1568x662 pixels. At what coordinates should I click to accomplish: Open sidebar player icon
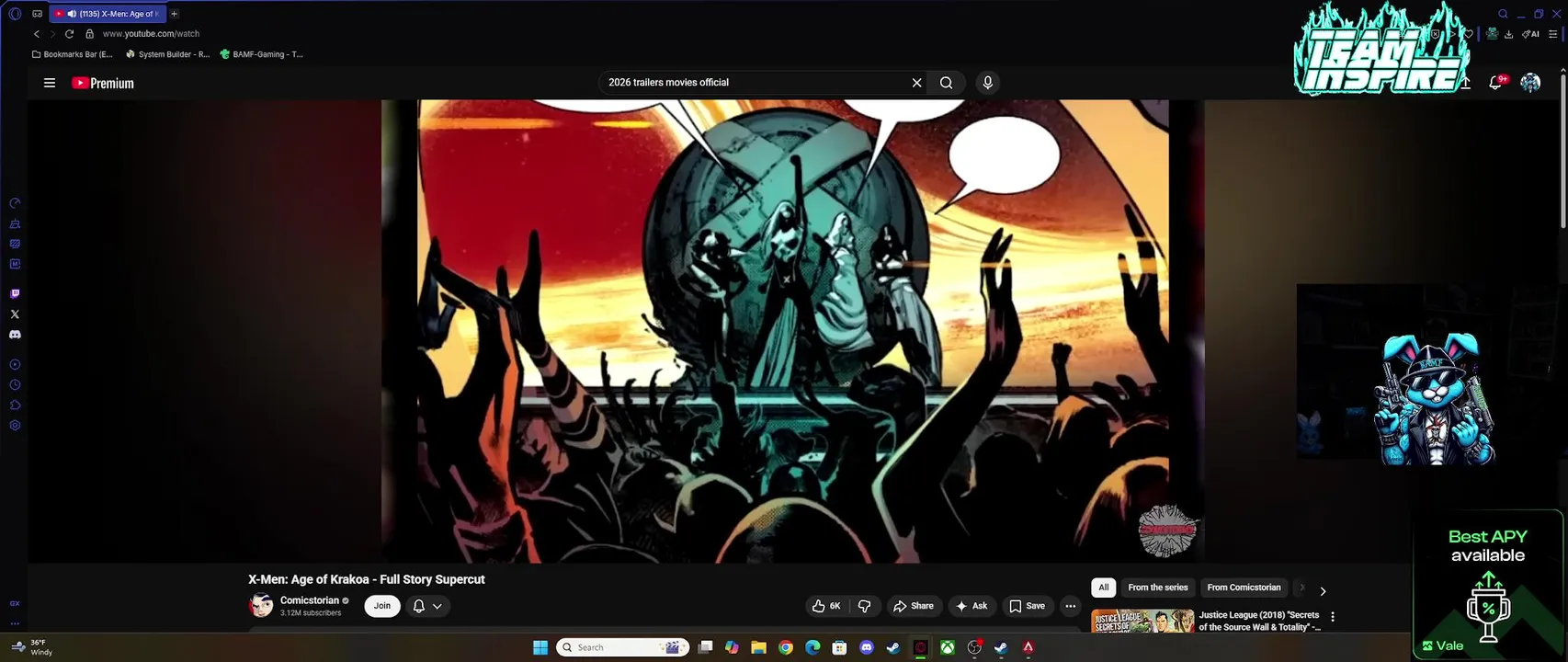tap(15, 365)
